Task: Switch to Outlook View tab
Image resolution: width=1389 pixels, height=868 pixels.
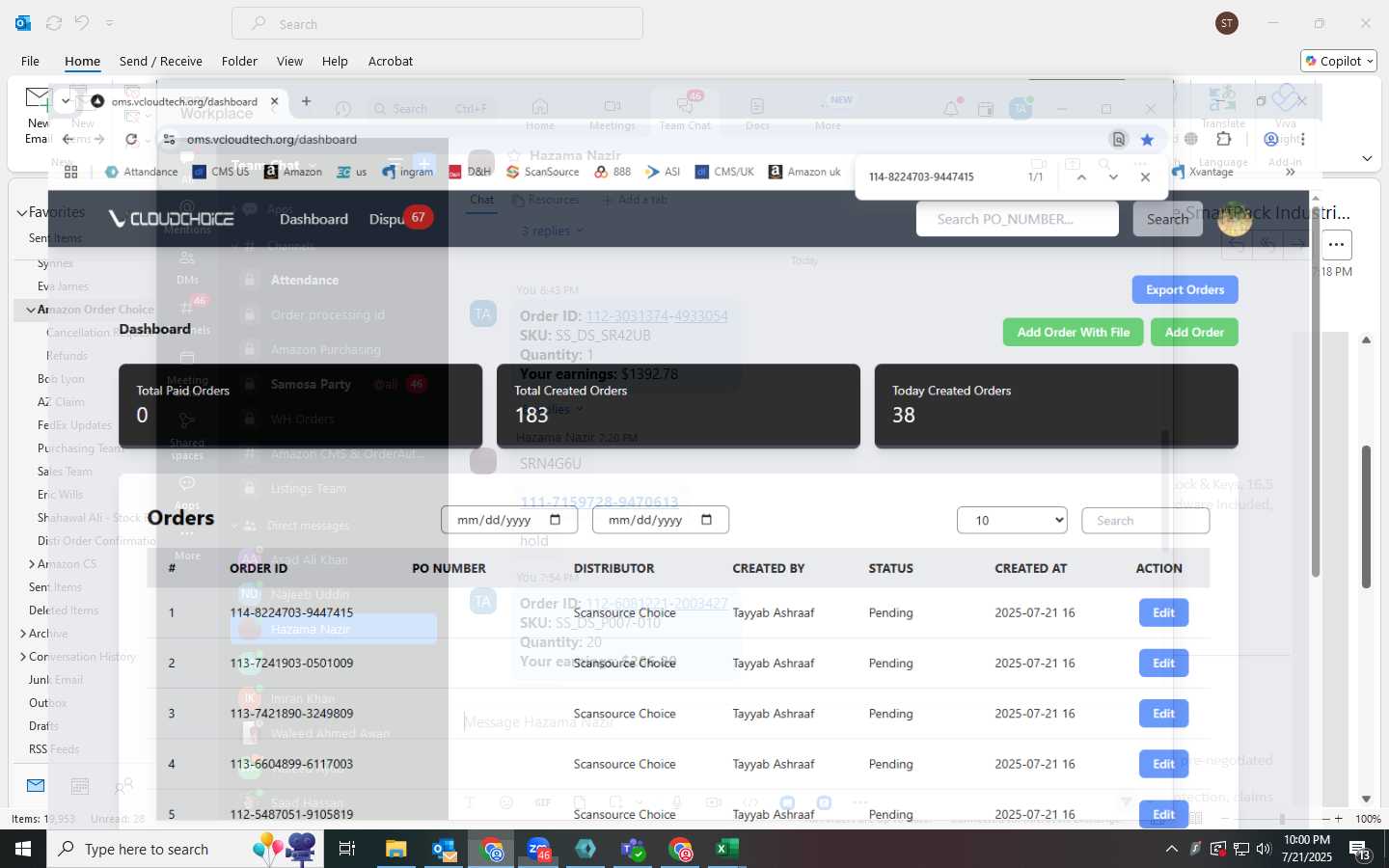Action: (x=289, y=61)
